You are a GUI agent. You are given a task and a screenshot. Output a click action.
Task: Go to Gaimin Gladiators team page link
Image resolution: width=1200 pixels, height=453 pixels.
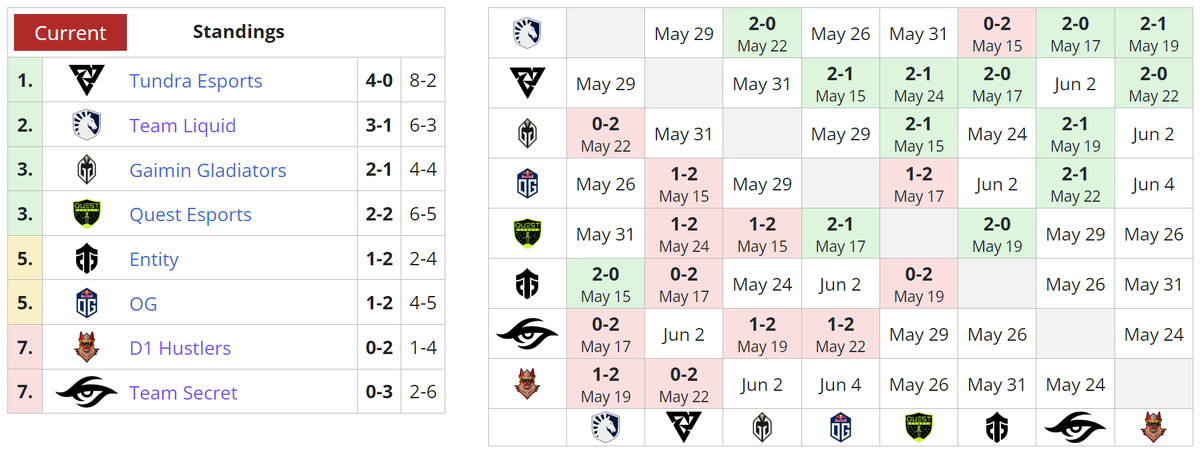[208, 170]
